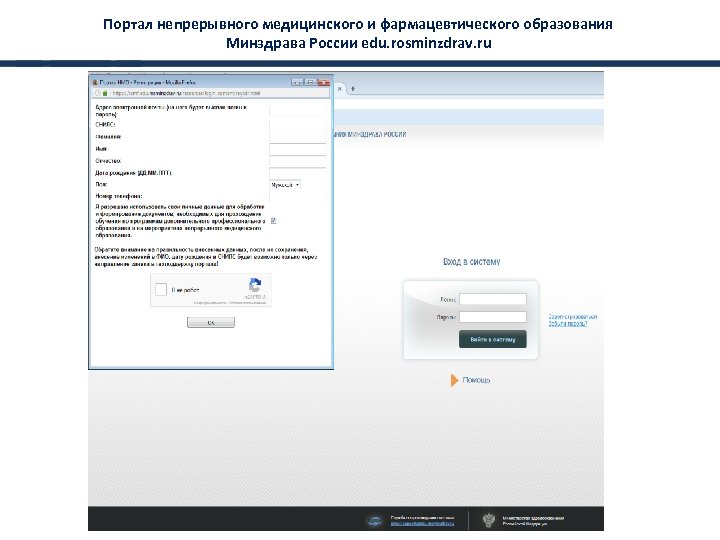Close the background browser tab
This screenshot has height=540, width=720.
coord(340,89)
